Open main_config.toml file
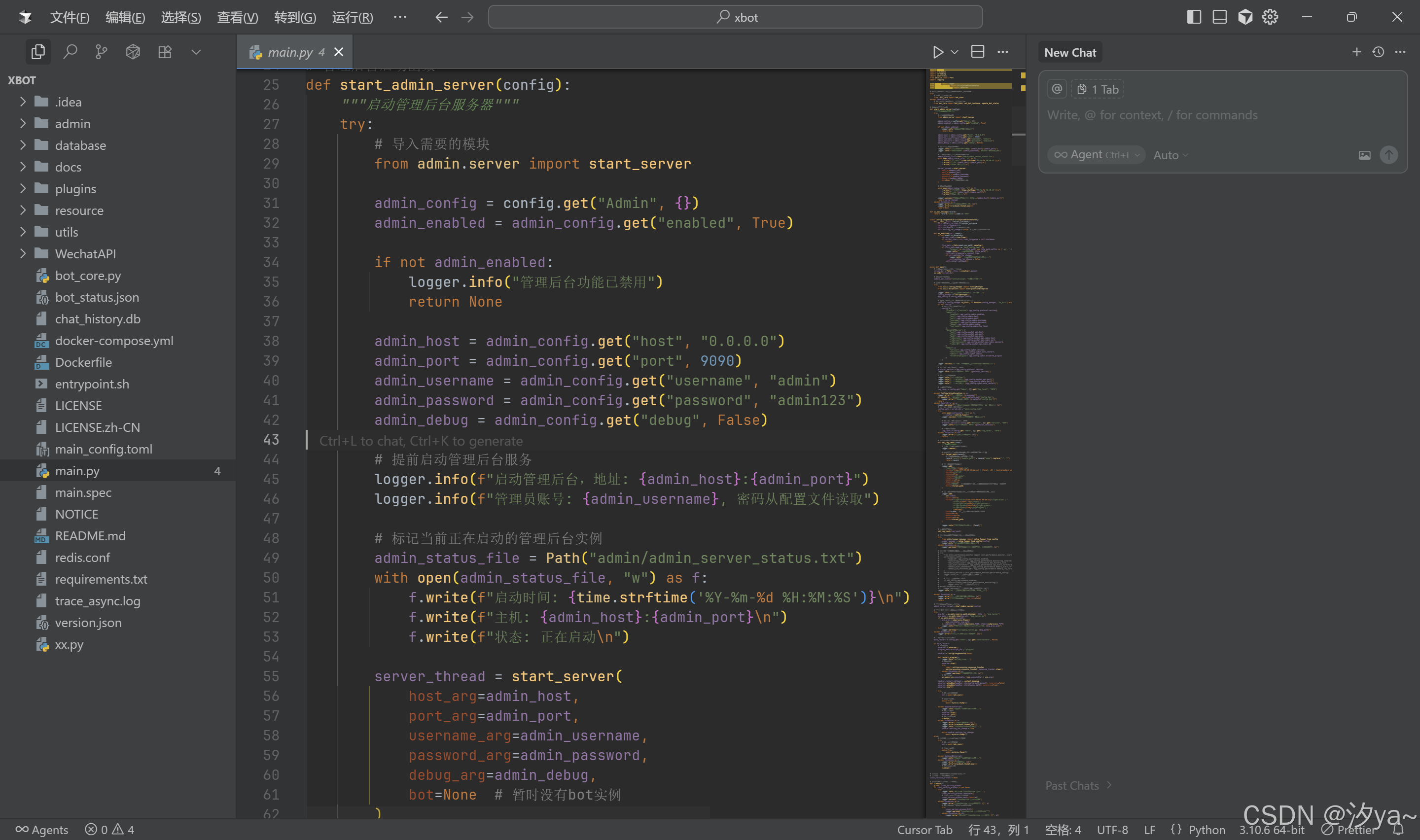Screen dimensions: 1420x840 pos(118,449)
